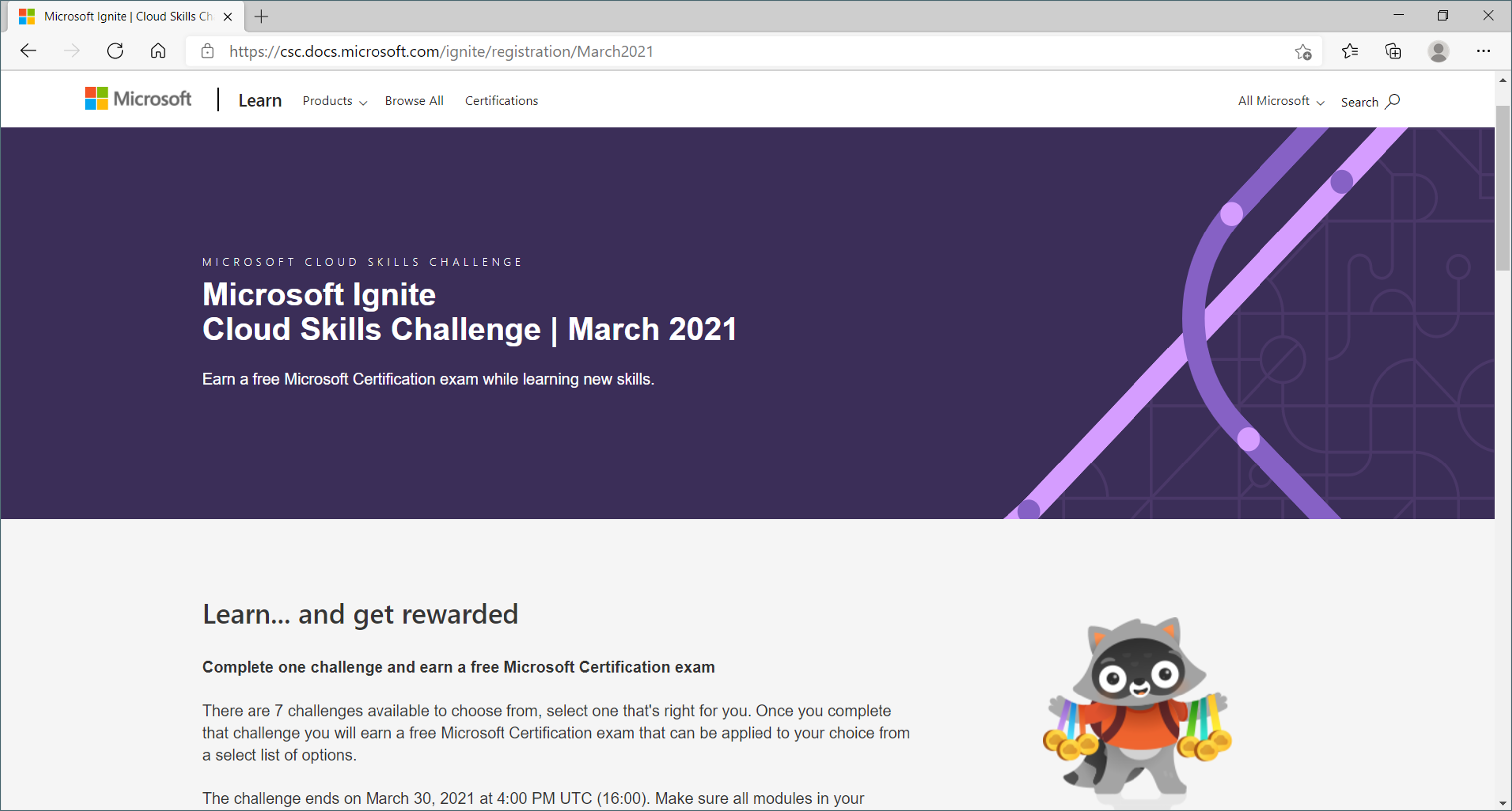This screenshot has width=1512, height=811.
Task: Open the Collections icon
Action: coord(1393,52)
